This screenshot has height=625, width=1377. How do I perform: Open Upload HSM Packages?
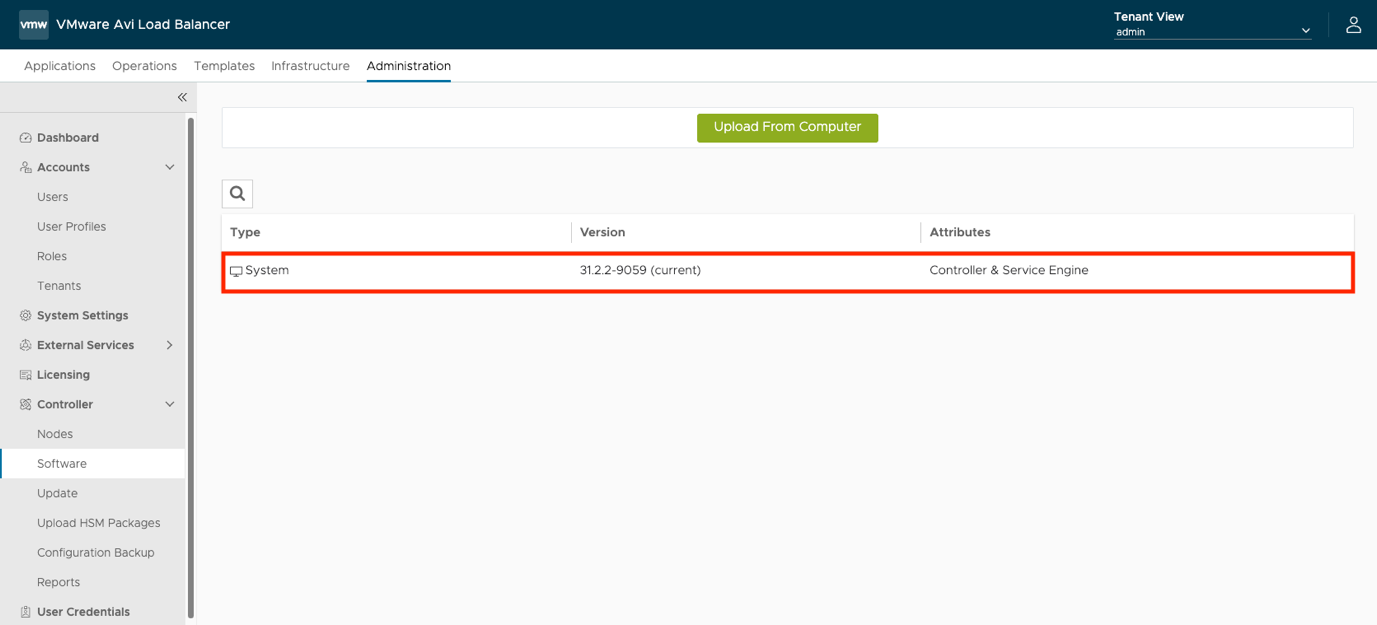[x=98, y=523]
